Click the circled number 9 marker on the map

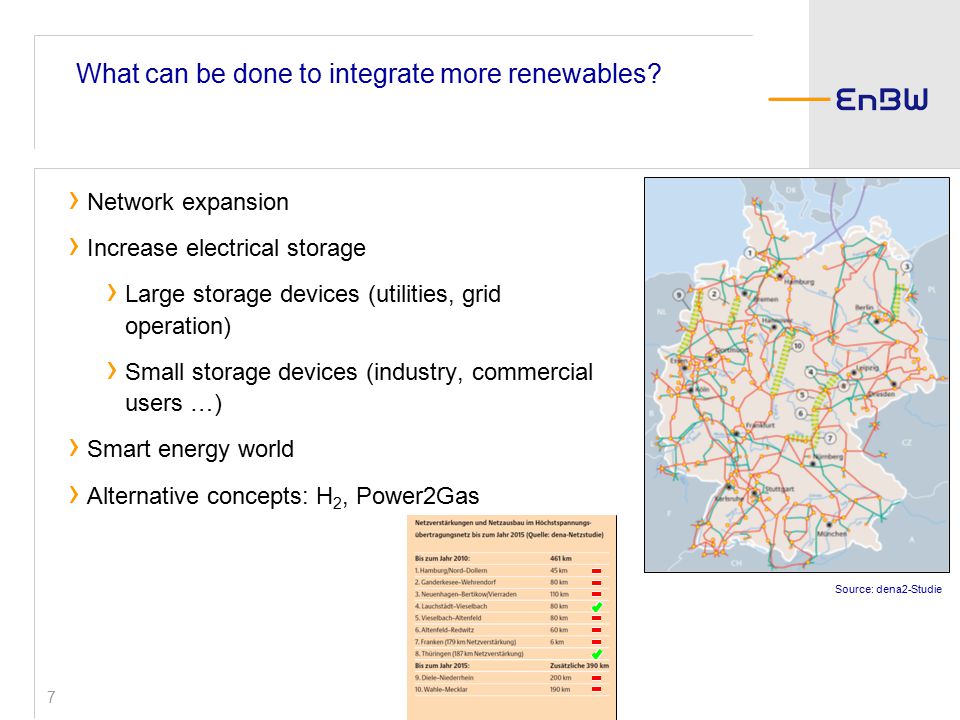[678, 294]
